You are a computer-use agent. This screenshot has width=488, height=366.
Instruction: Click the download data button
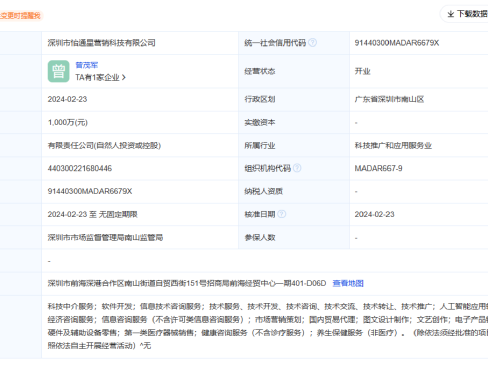(x=465, y=14)
